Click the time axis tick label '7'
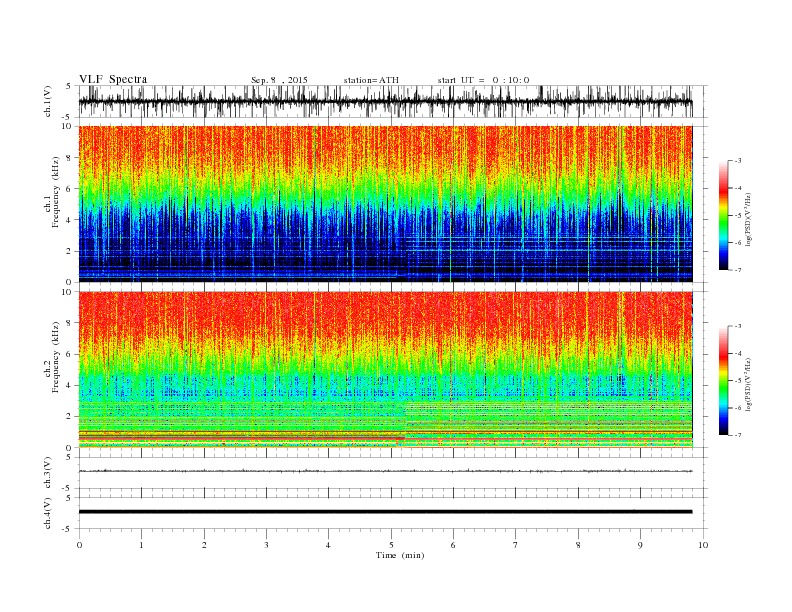Screen dimensions: 792x612 [516, 545]
